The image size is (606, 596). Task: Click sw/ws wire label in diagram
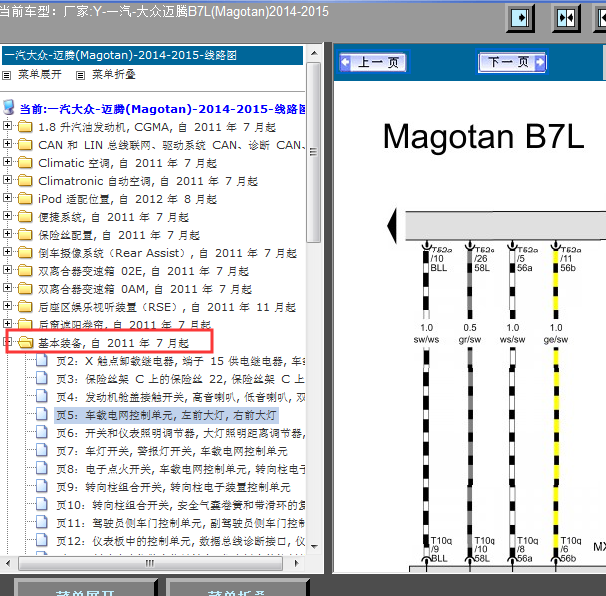point(426,339)
